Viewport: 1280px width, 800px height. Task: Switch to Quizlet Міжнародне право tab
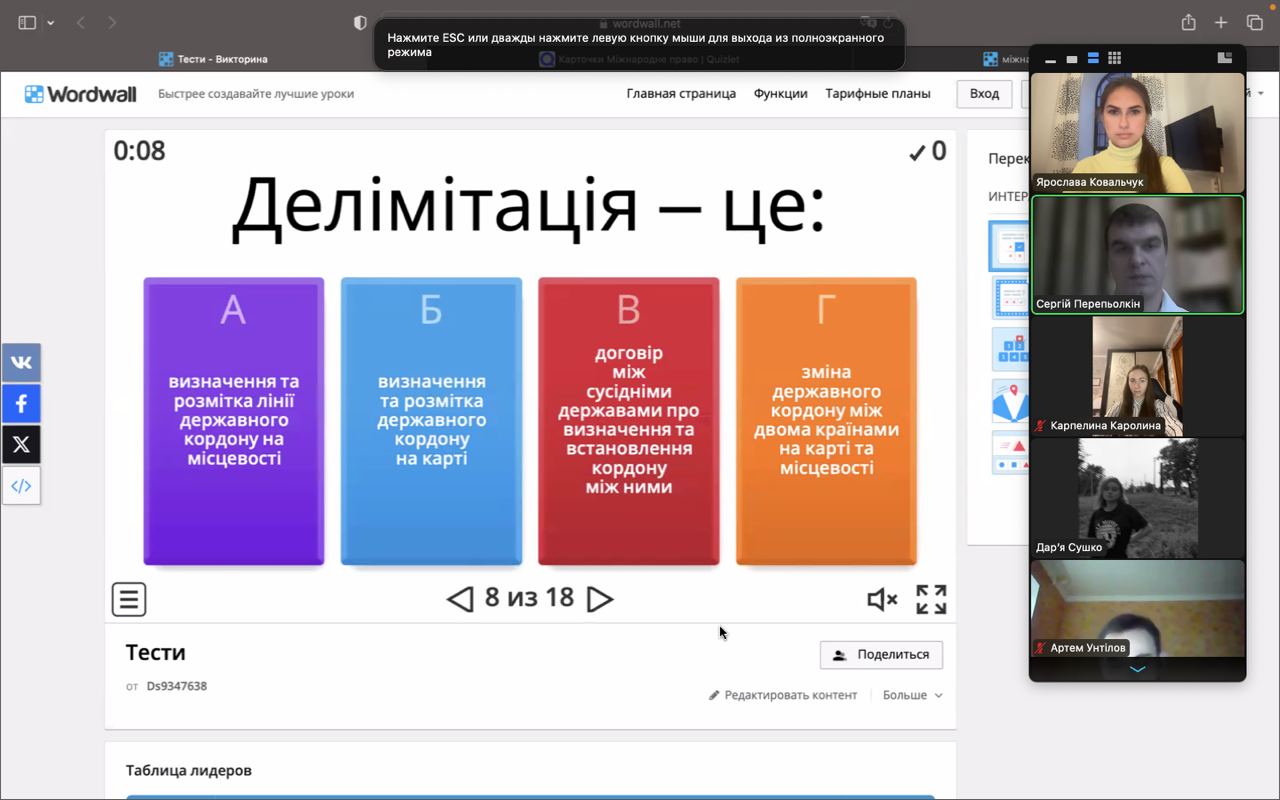point(640,59)
